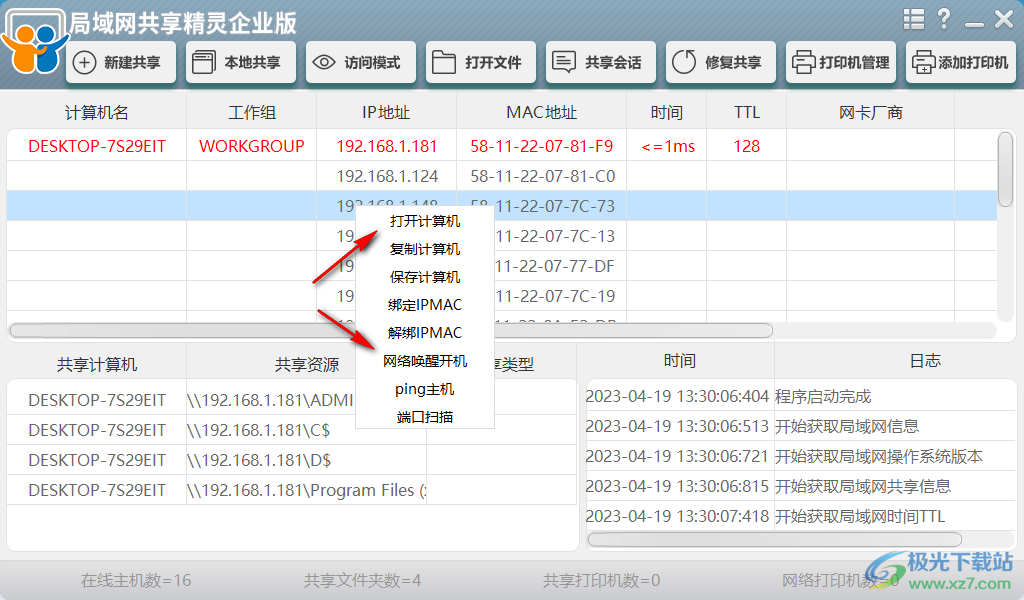Select log entry 程序启动完成
The width and height of the screenshot is (1024, 600).
pos(823,396)
